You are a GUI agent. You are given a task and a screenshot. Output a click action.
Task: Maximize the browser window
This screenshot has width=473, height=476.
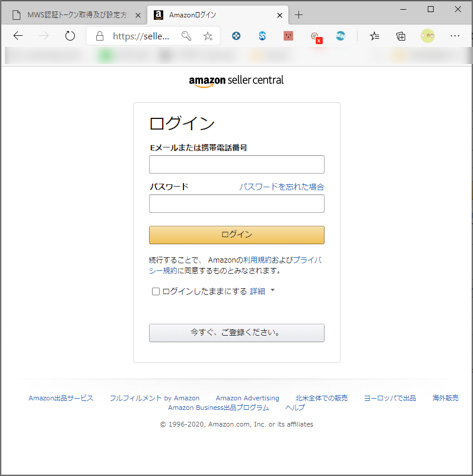point(431,9)
